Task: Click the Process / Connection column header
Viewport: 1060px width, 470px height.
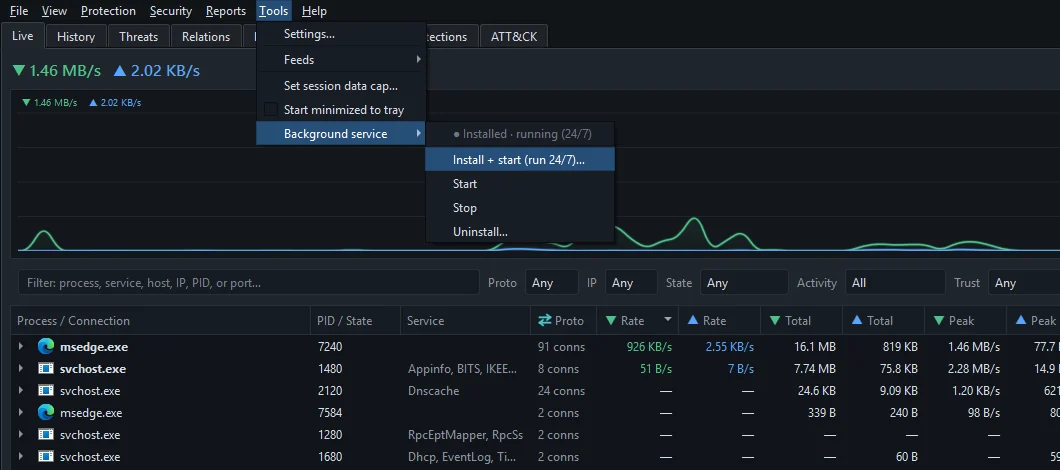Action: [161, 321]
